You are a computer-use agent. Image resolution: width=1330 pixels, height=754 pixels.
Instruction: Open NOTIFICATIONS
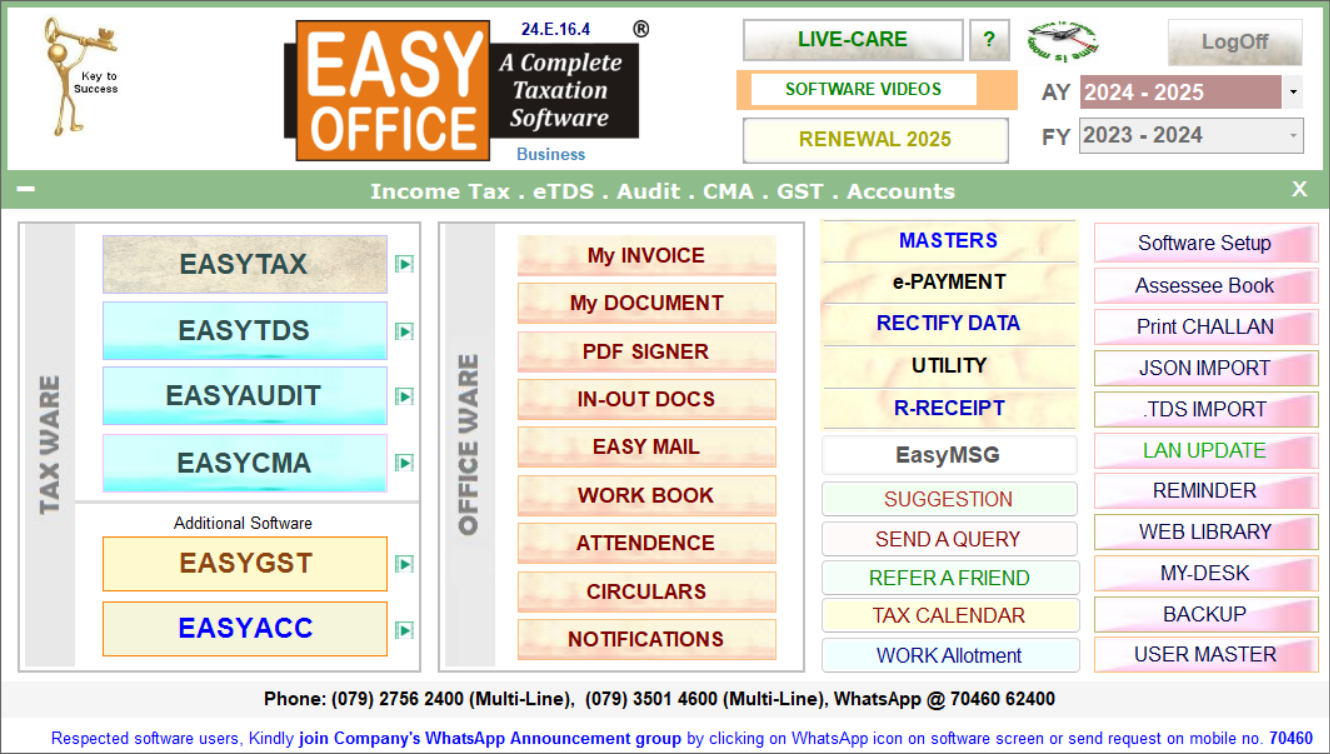pos(646,639)
